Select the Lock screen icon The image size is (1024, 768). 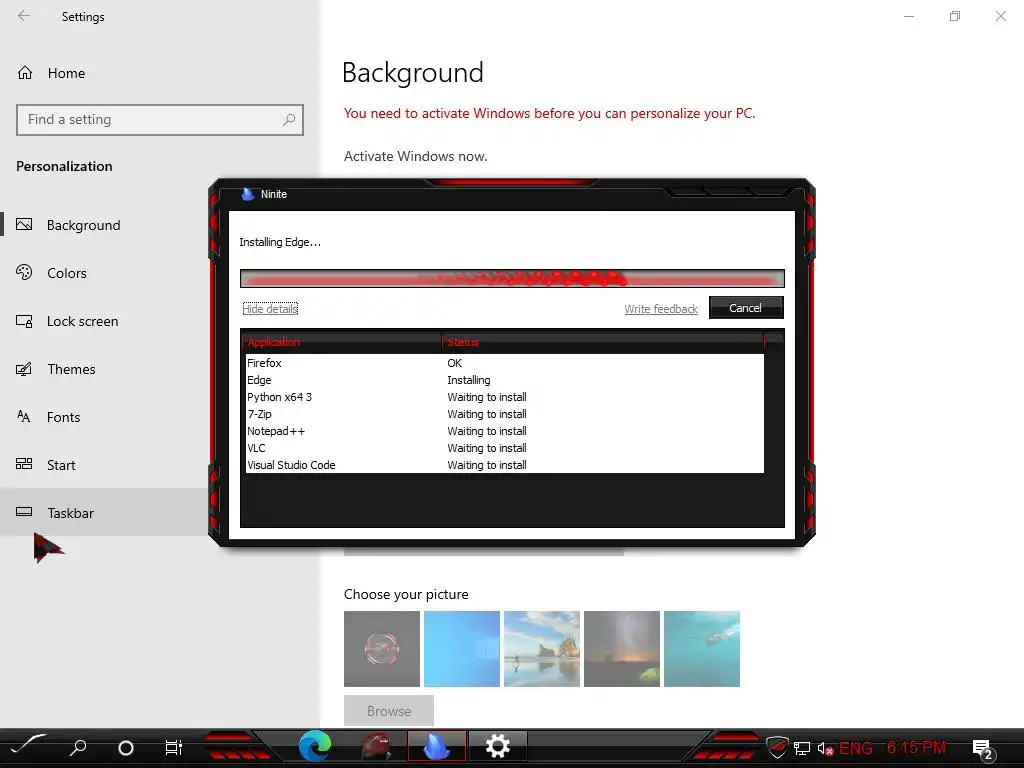click(24, 321)
